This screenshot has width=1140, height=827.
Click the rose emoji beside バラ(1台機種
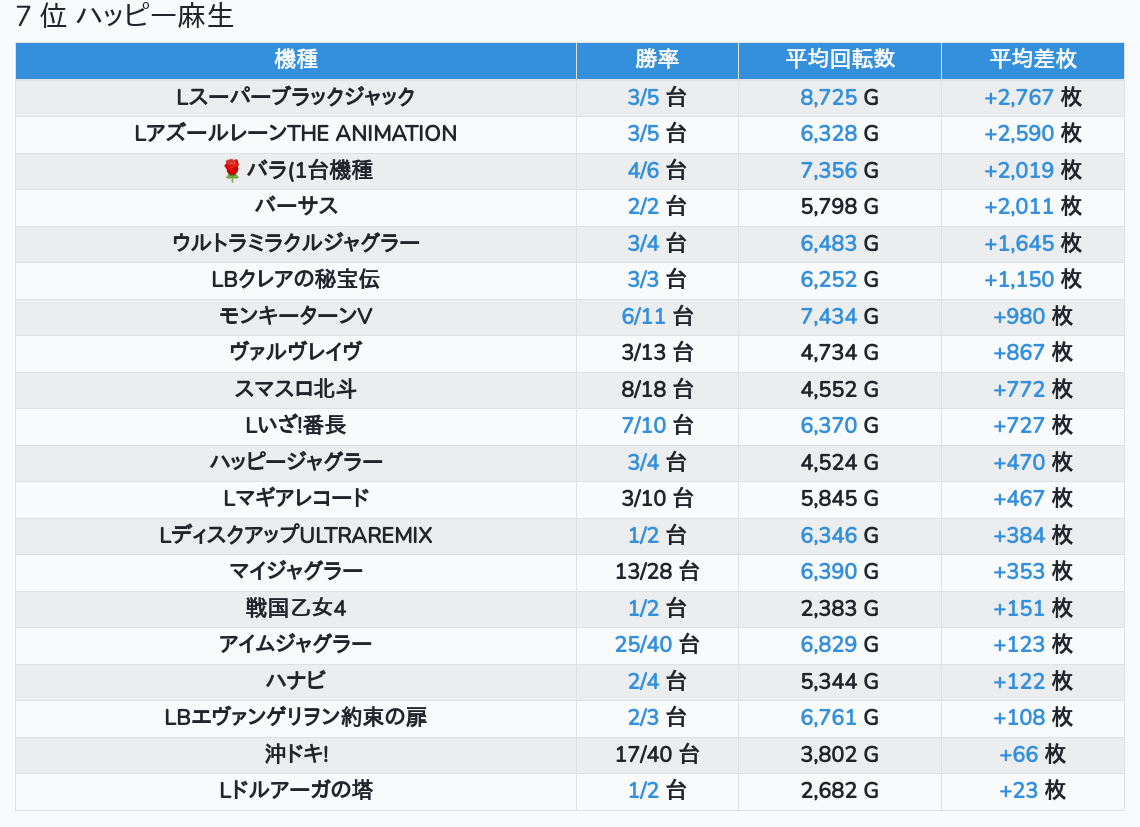[x=231, y=170]
